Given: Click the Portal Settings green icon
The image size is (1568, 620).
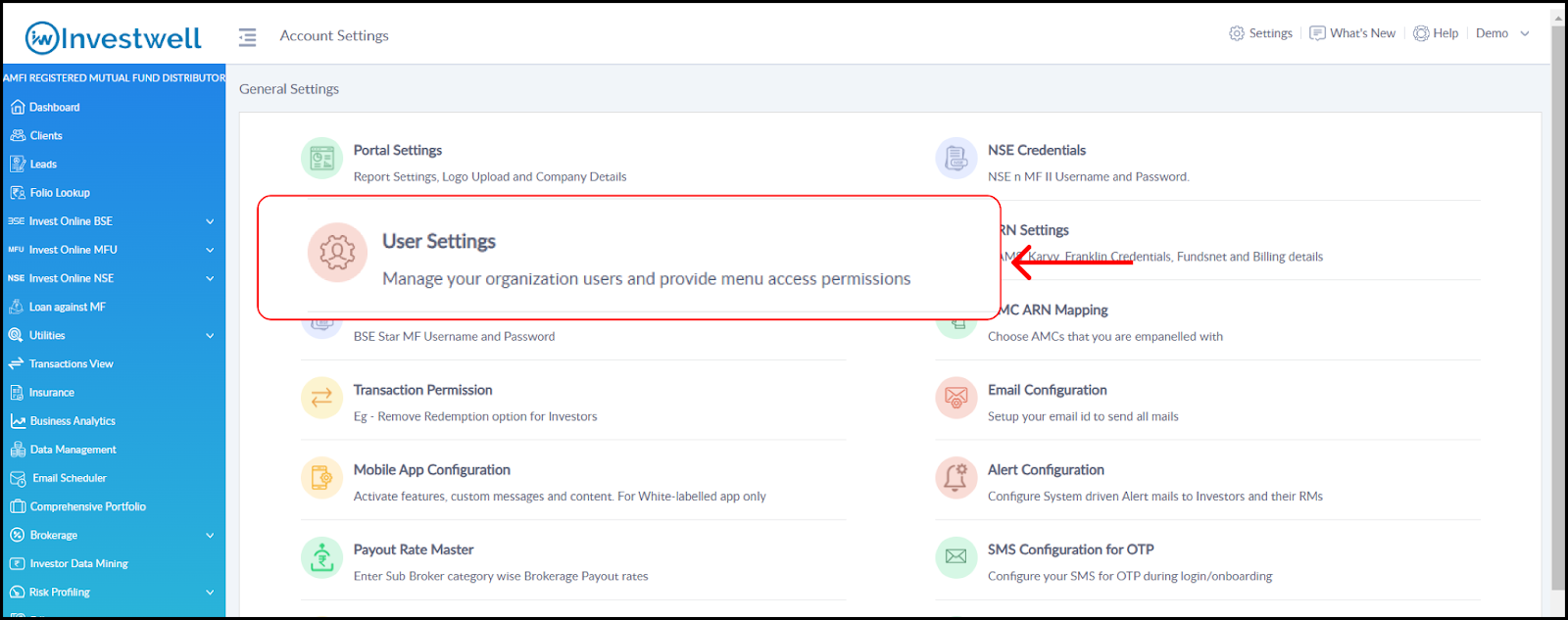Looking at the screenshot, I should [321, 159].
